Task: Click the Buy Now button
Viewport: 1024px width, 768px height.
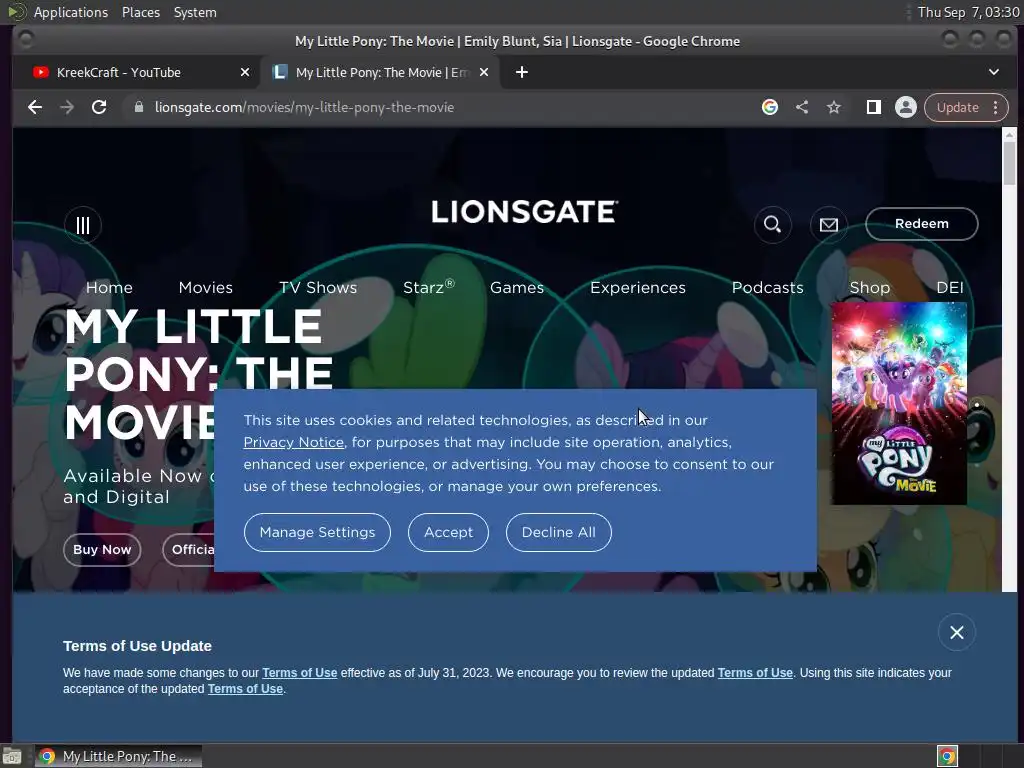Action: pos(102,550)
